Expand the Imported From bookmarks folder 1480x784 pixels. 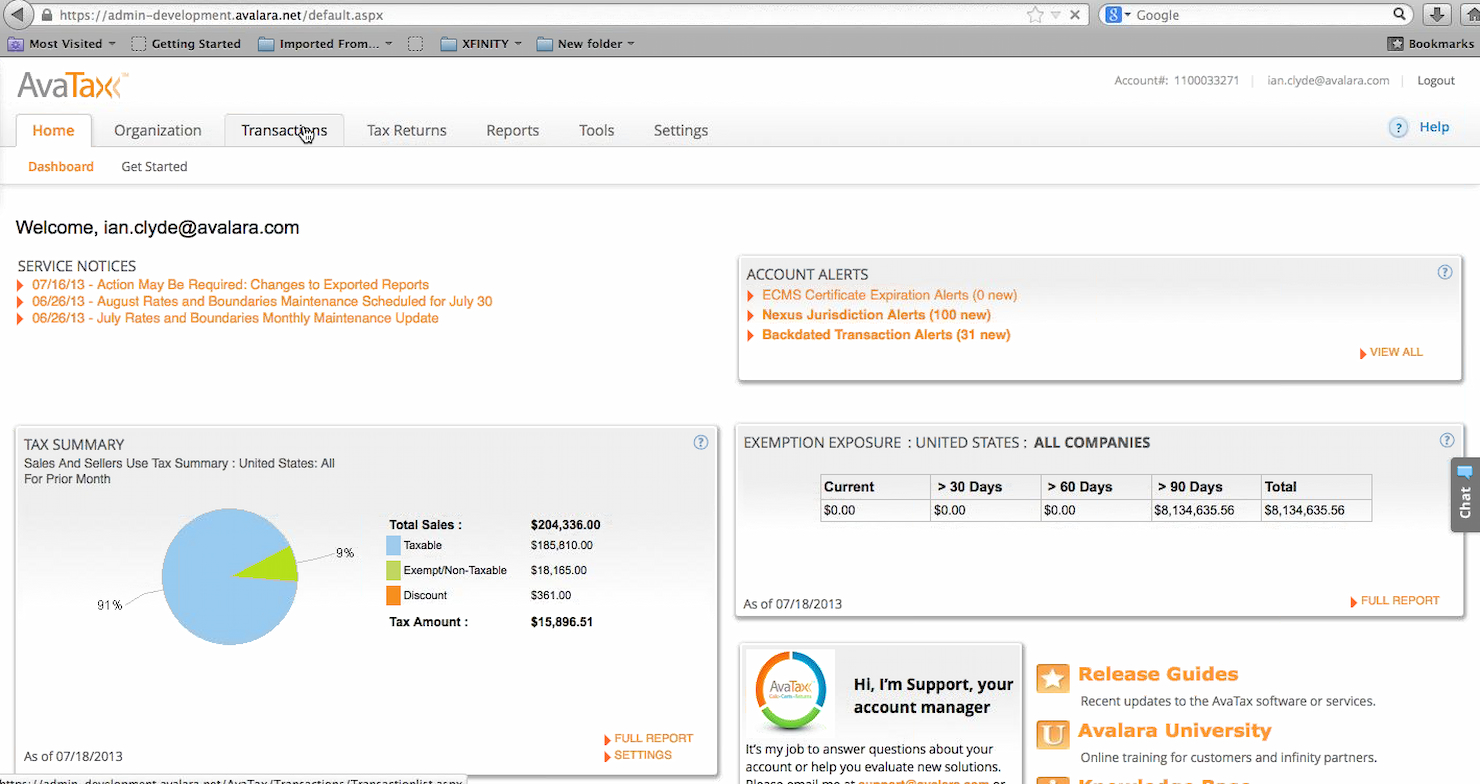[x=325, y=44]
